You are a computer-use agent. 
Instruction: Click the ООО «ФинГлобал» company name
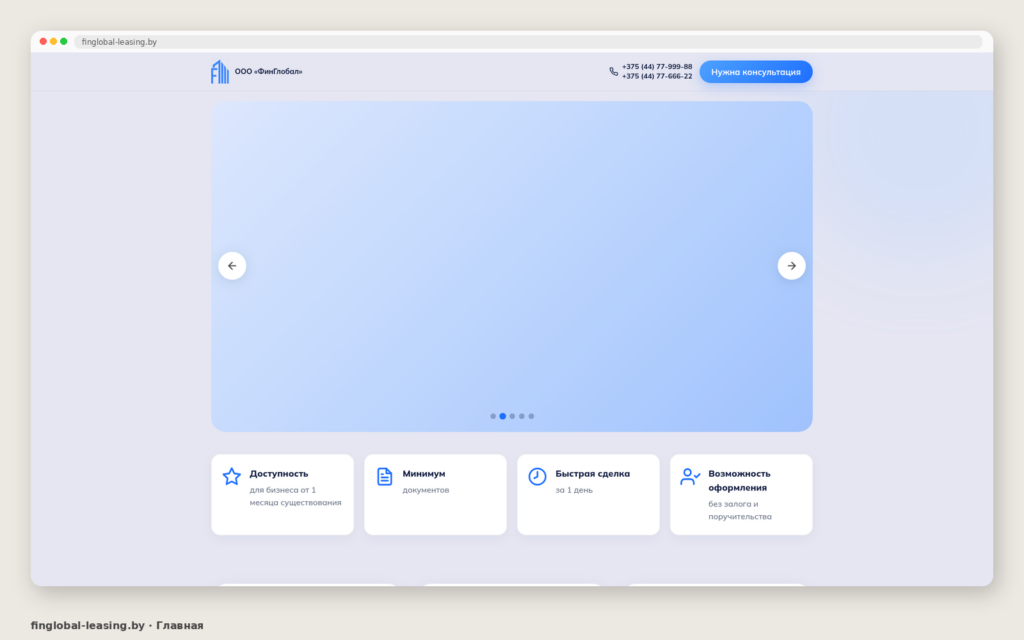268,72
